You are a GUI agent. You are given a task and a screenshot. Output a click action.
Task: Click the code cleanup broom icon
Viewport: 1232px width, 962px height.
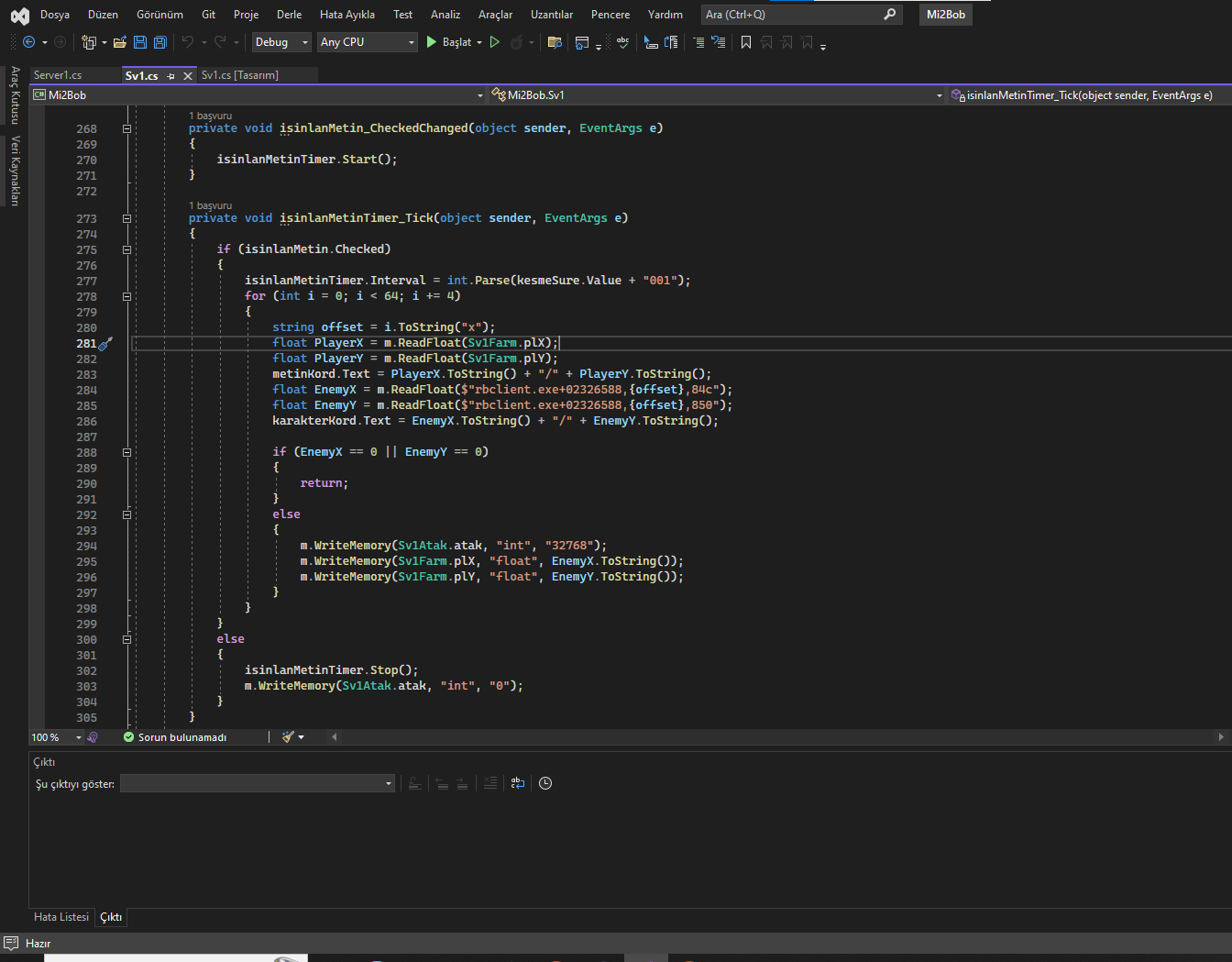point(288,737)
